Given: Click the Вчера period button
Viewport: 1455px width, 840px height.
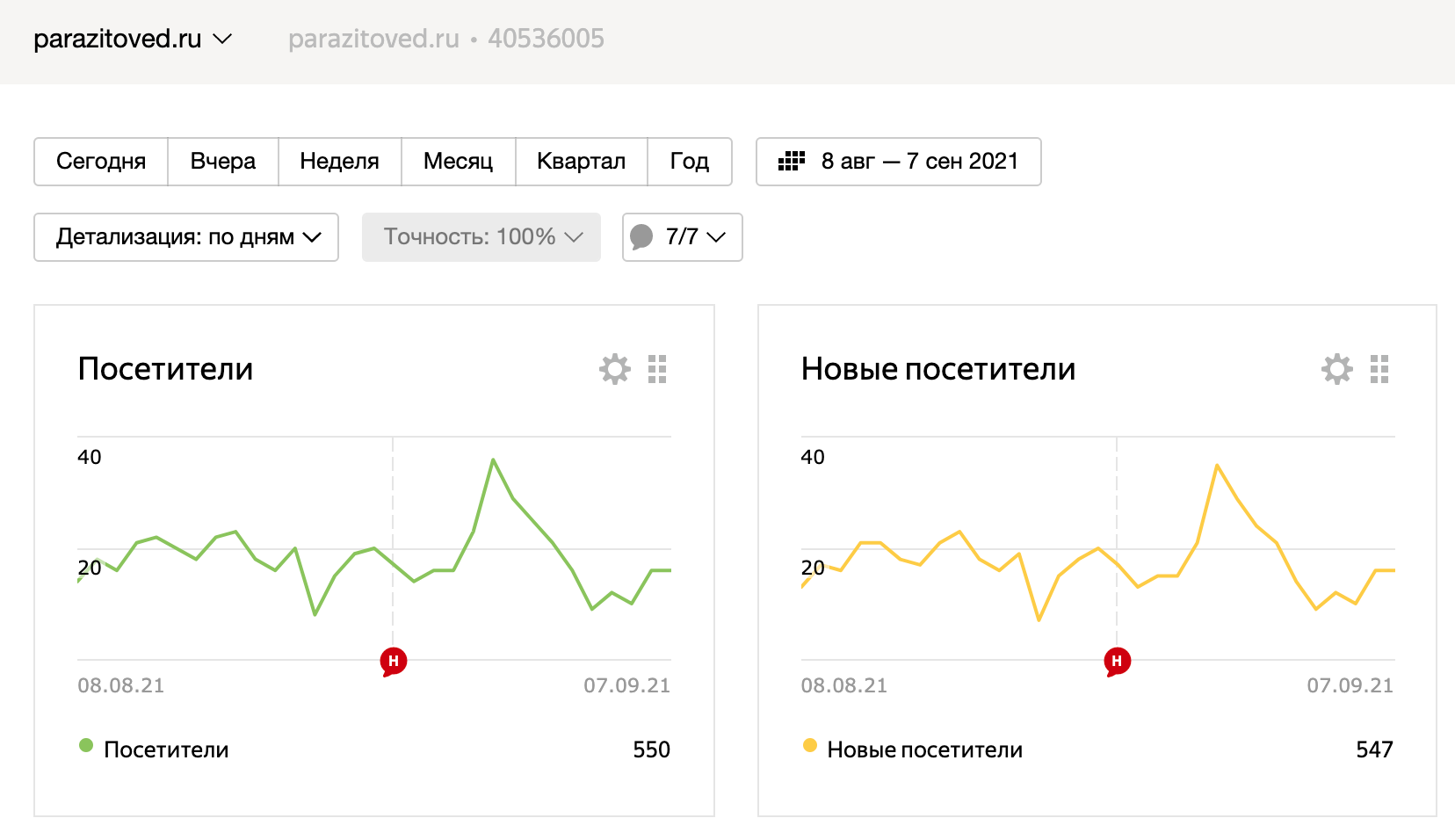Looking at the screenshot, I should pyautogui.click(x=223, y=162).
